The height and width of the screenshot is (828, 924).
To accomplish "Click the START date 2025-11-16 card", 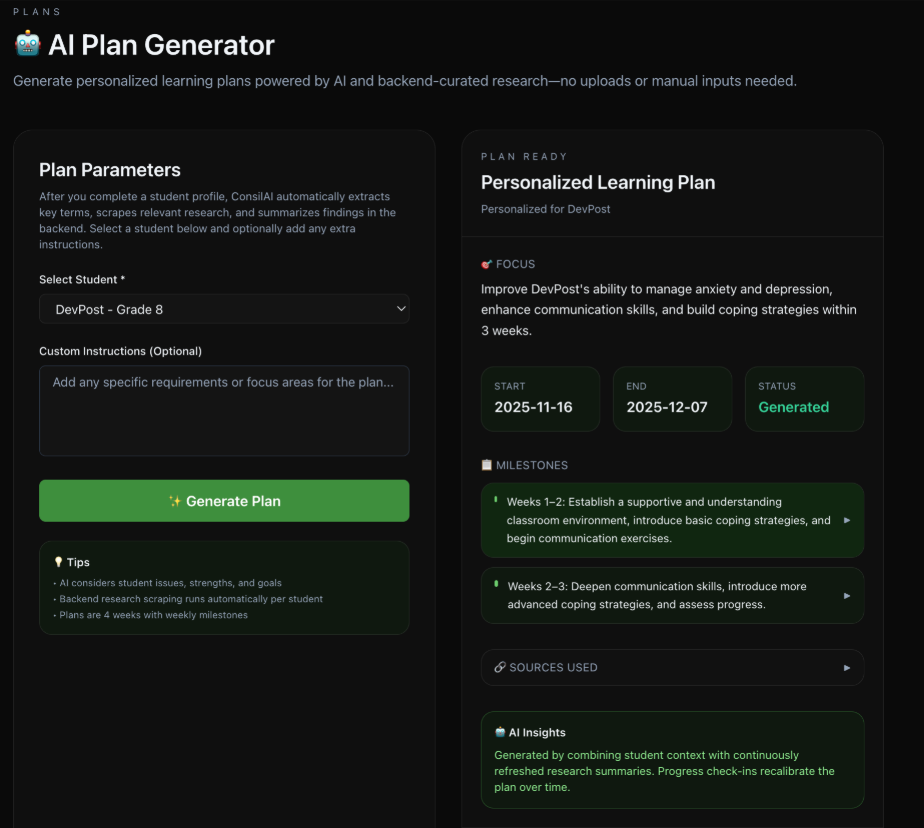I will click(540, 398).
